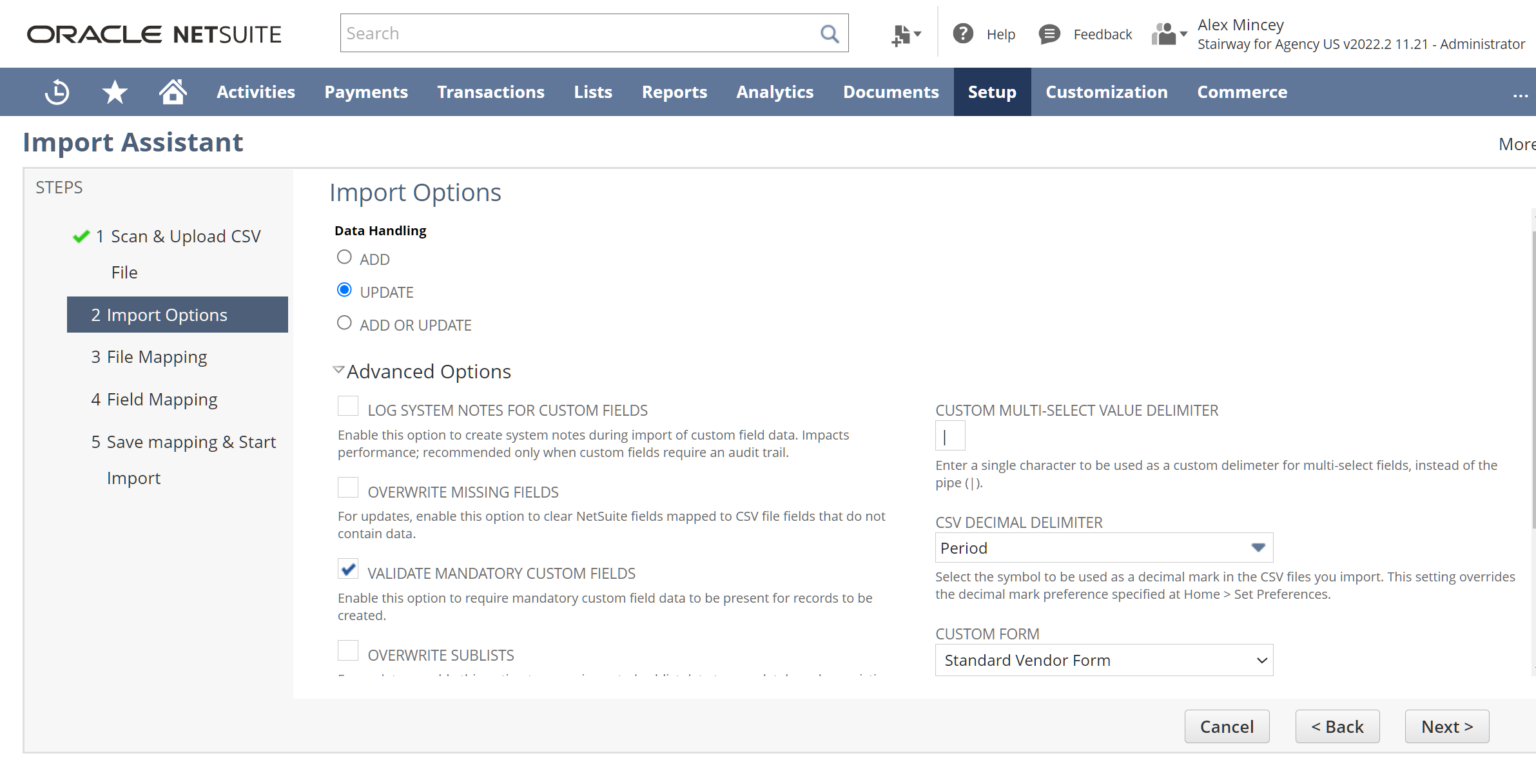Choose ADD OR UPDATE data handling

tap(344, 322)
